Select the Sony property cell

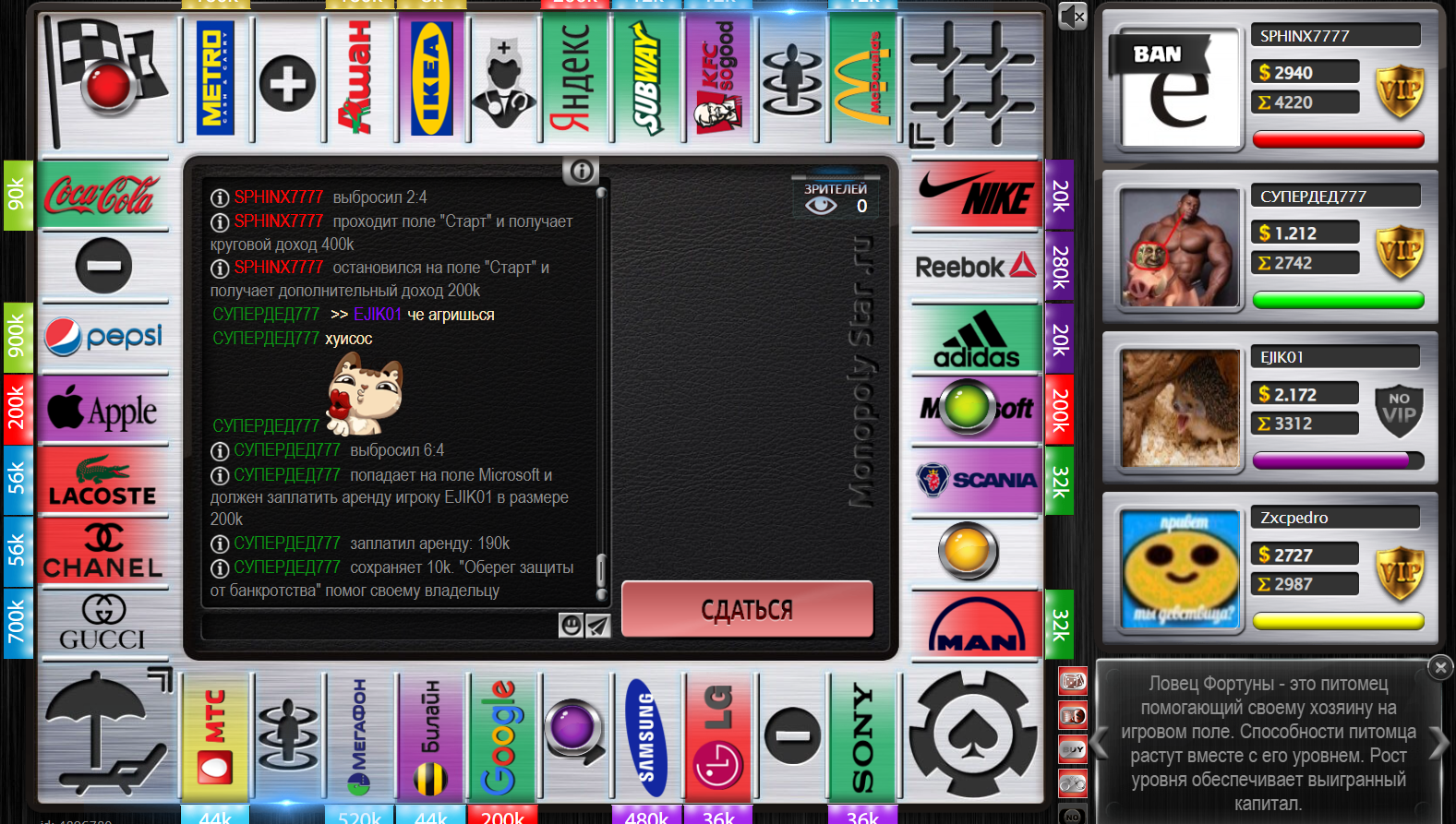[863, 737]
